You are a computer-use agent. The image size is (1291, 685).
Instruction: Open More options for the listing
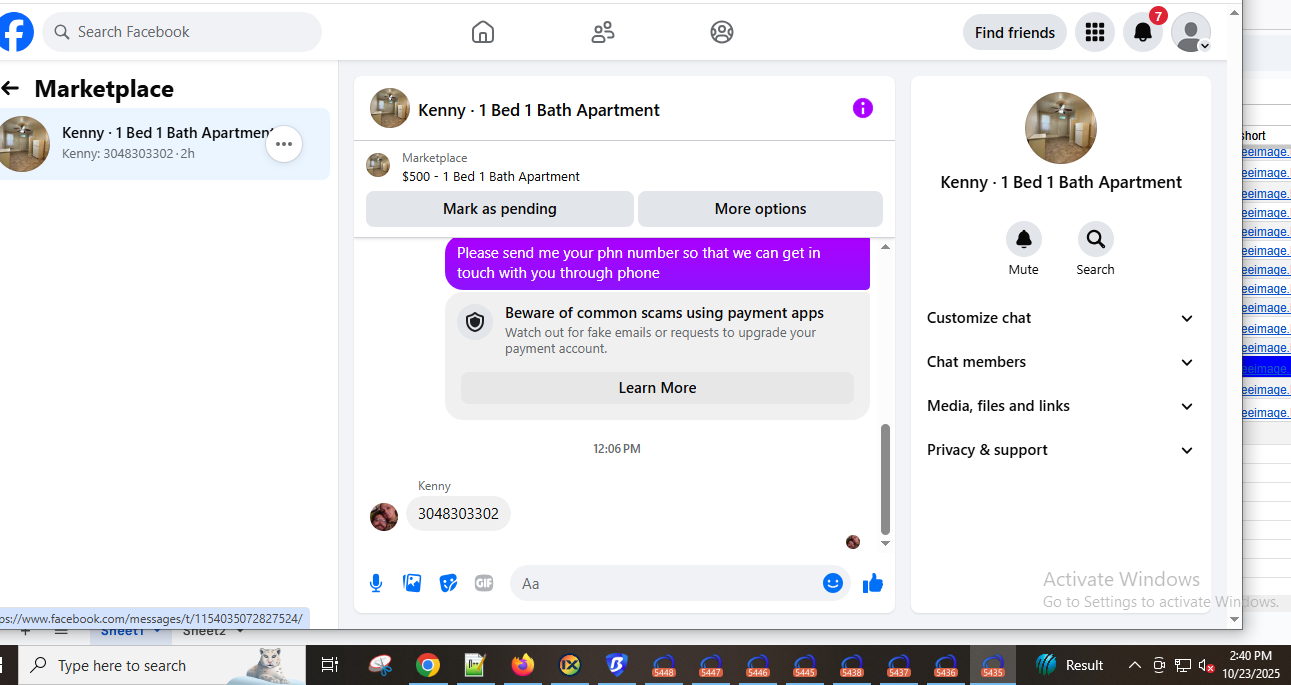coord(760,209)
